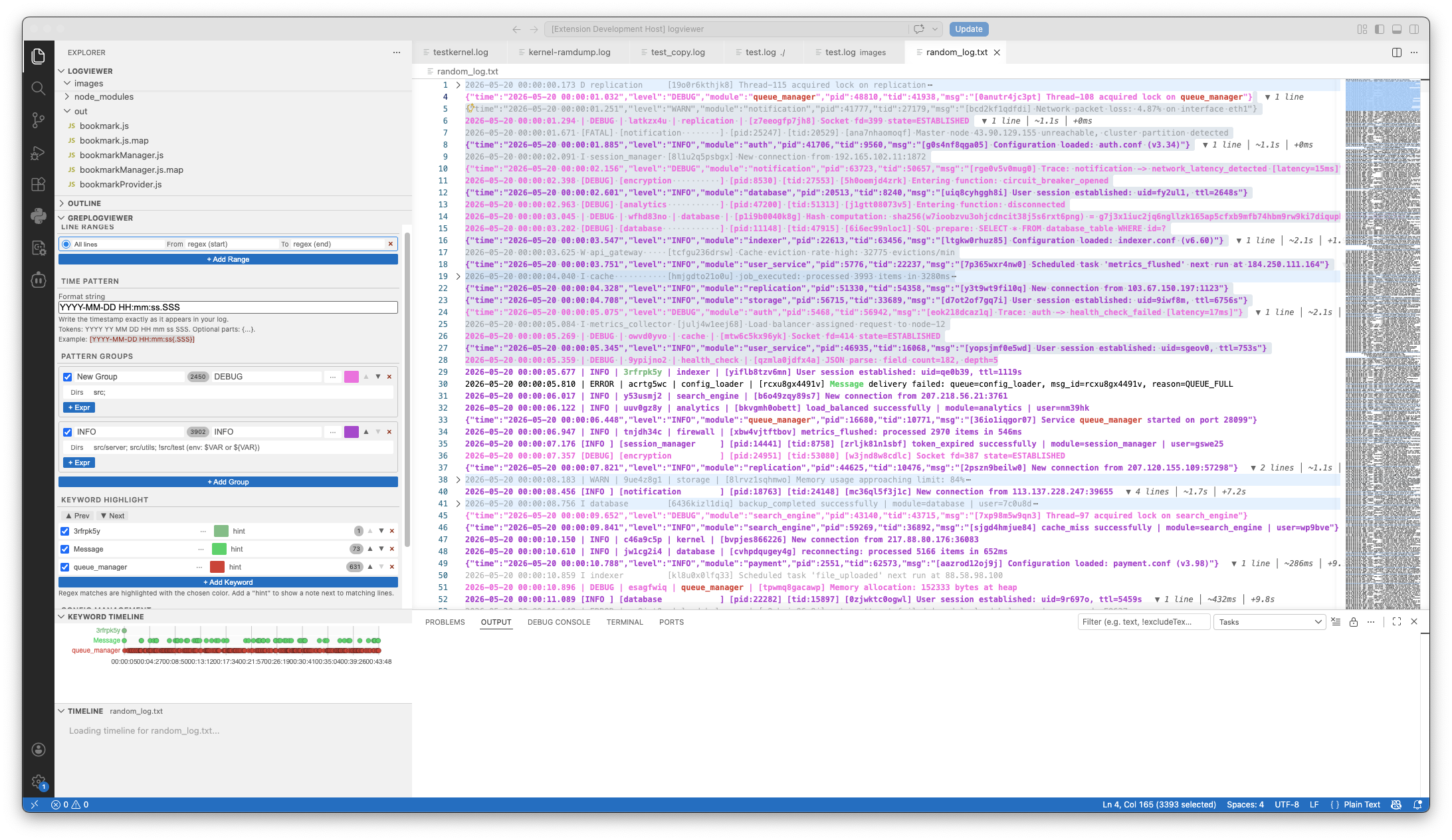This screenshot has height=840, width=1452.
Task: Click the output filter text field
Action: [x=1143, y=622]
